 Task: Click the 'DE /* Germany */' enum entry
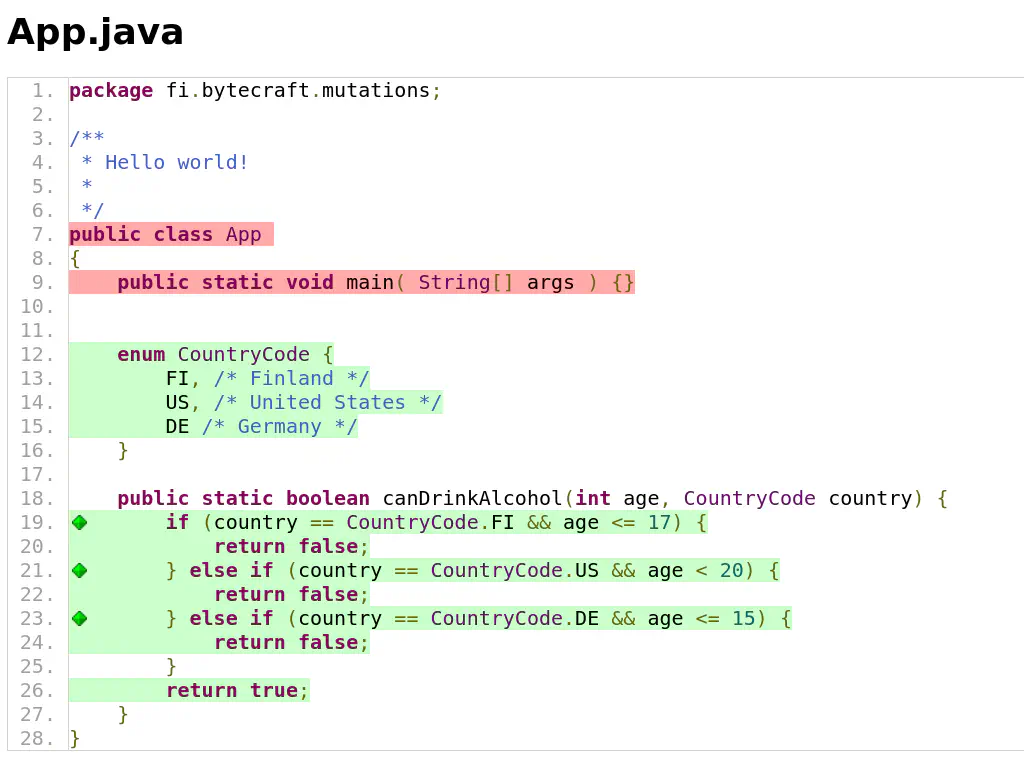[x=261, y=427]
